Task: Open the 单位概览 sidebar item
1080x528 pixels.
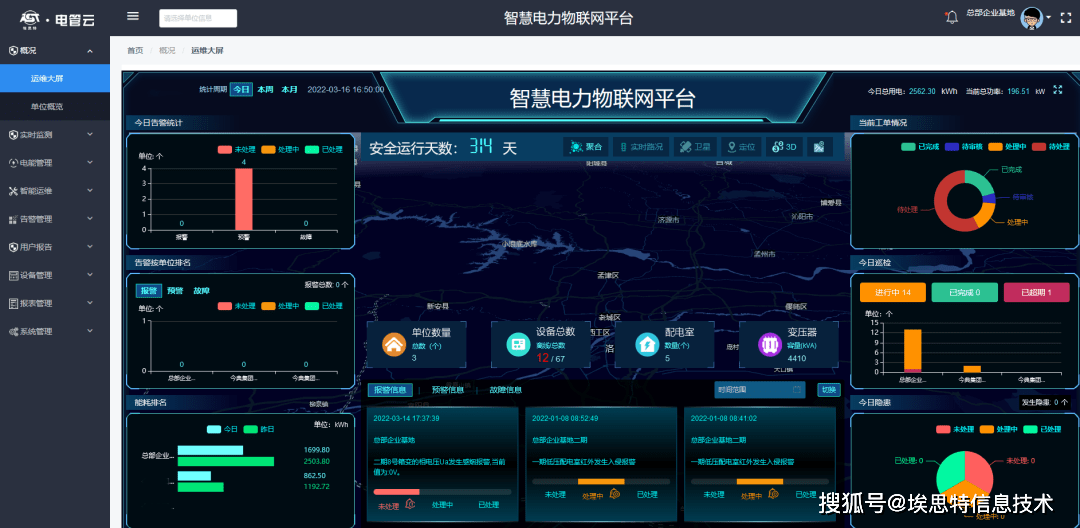Action: coord(55,107)
